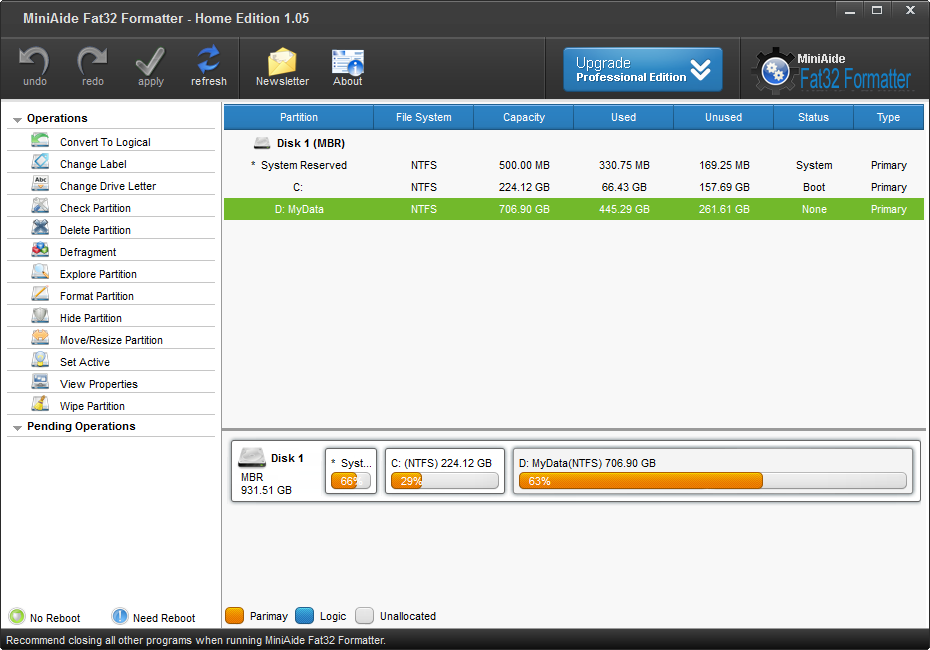Click the status bar recommendation message
This screenshot has width=930, height=650.
pyautogui.click(x=196, y=640)
